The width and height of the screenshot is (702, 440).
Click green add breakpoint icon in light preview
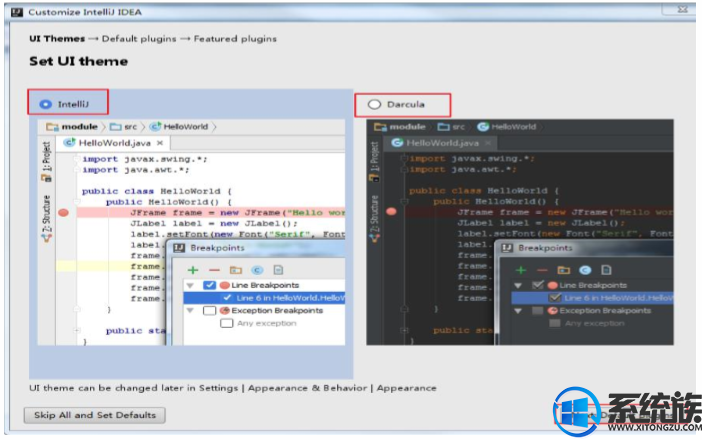pyautogui.click(x=193, y=270)
